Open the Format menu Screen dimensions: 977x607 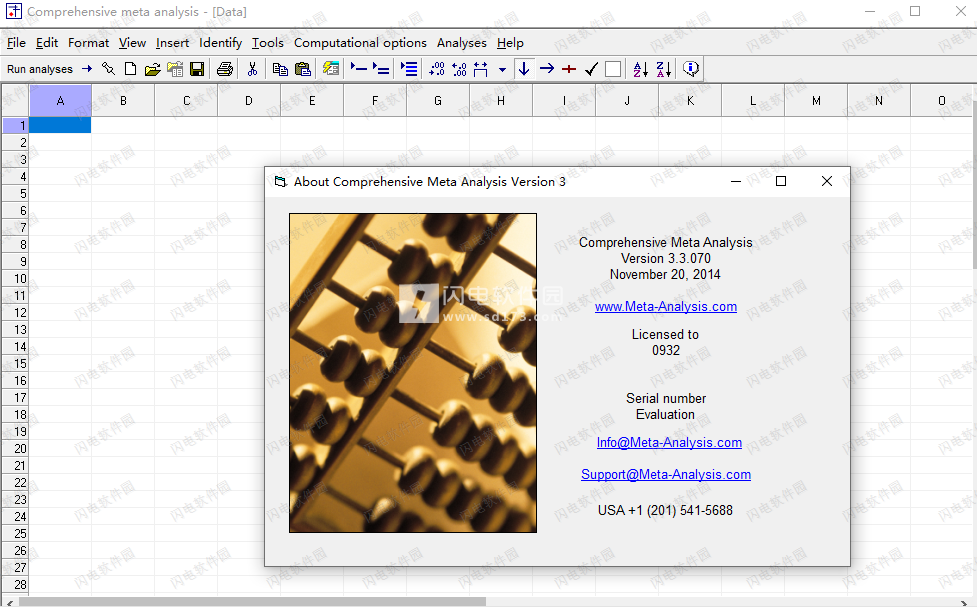[x=88, y=42]
